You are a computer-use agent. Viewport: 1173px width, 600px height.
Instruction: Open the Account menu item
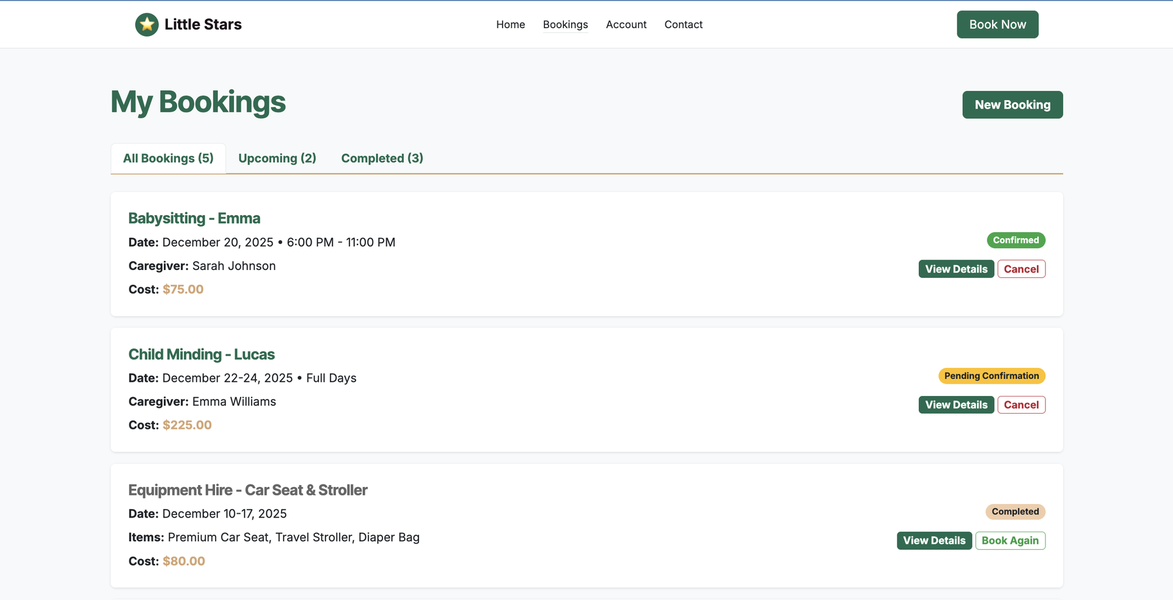(x=626, y=24)
